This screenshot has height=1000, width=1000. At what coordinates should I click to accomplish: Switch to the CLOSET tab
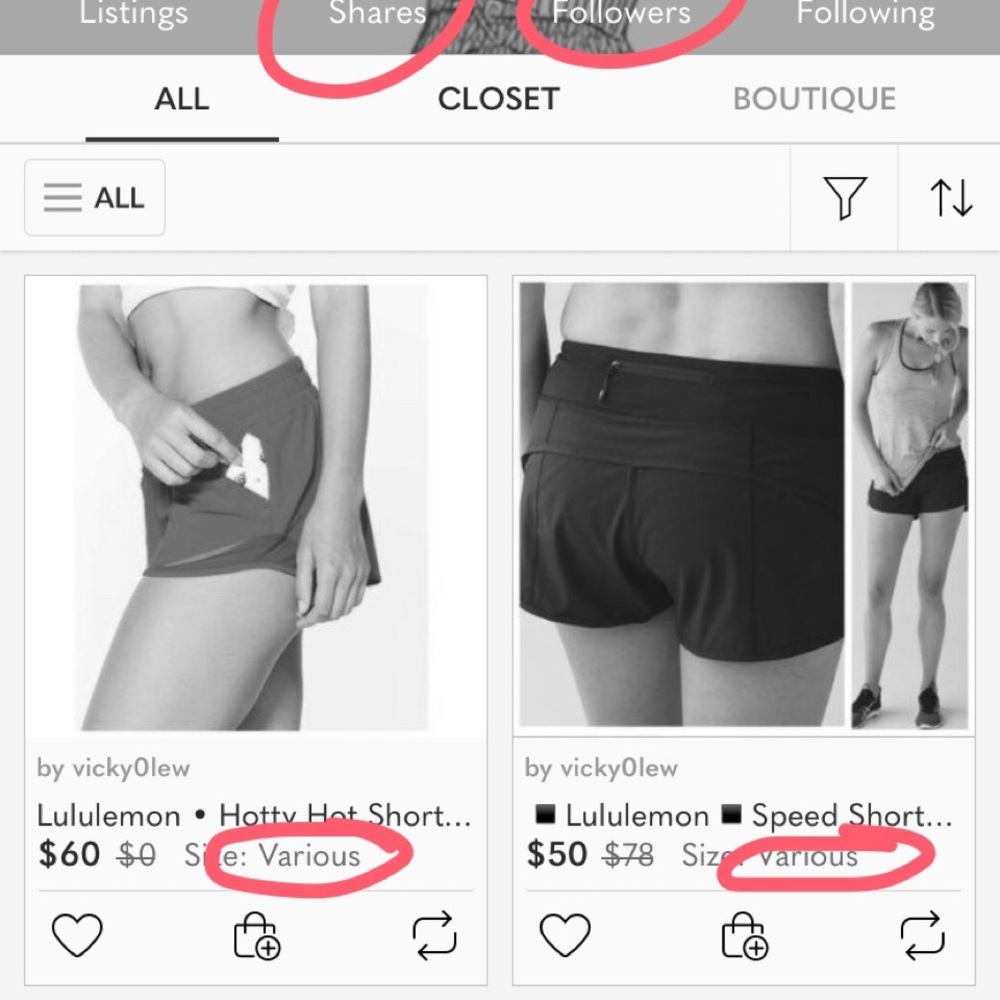tap(499, 99)
